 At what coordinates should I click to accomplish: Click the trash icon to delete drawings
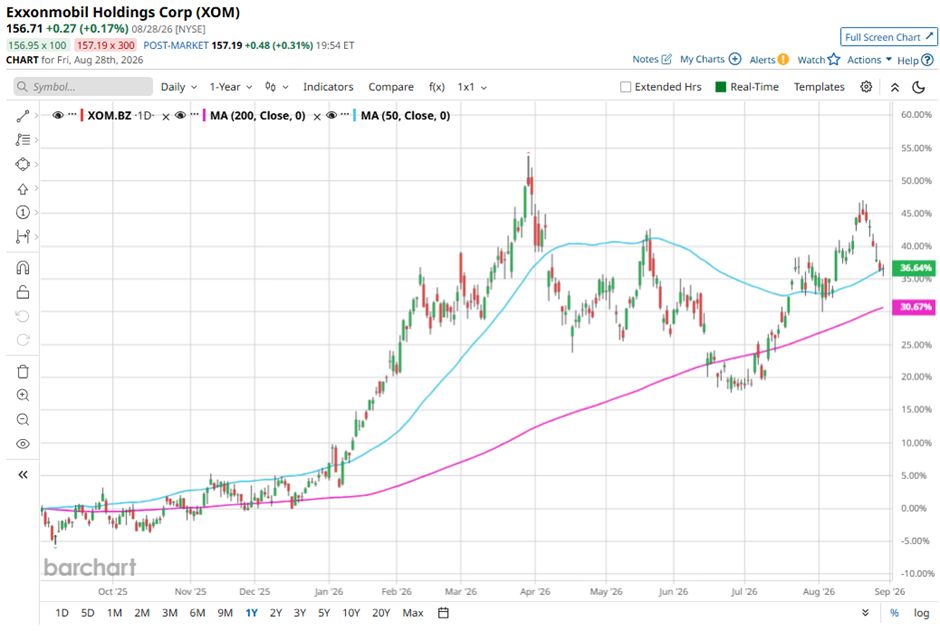coord(23,372)
